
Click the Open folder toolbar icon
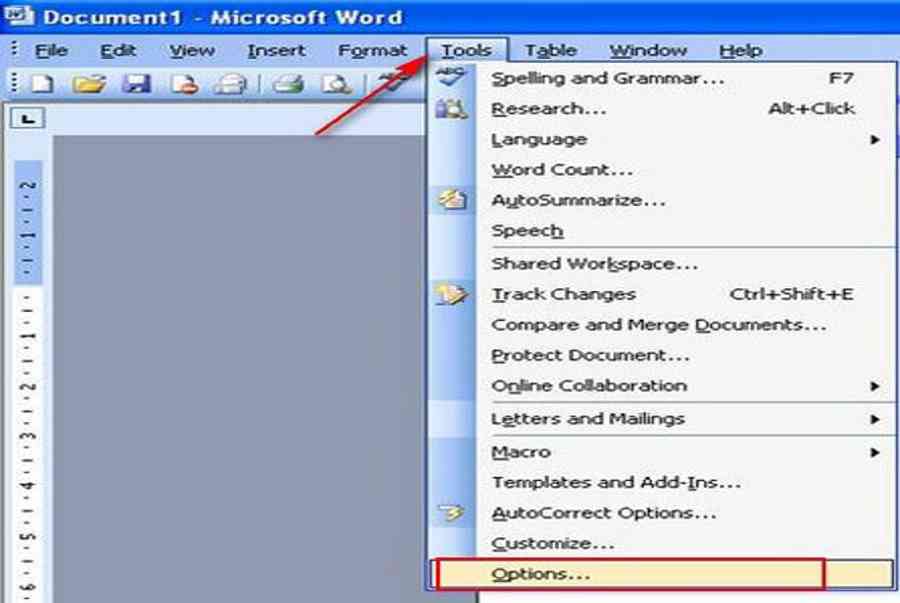[x=89, y=84]
